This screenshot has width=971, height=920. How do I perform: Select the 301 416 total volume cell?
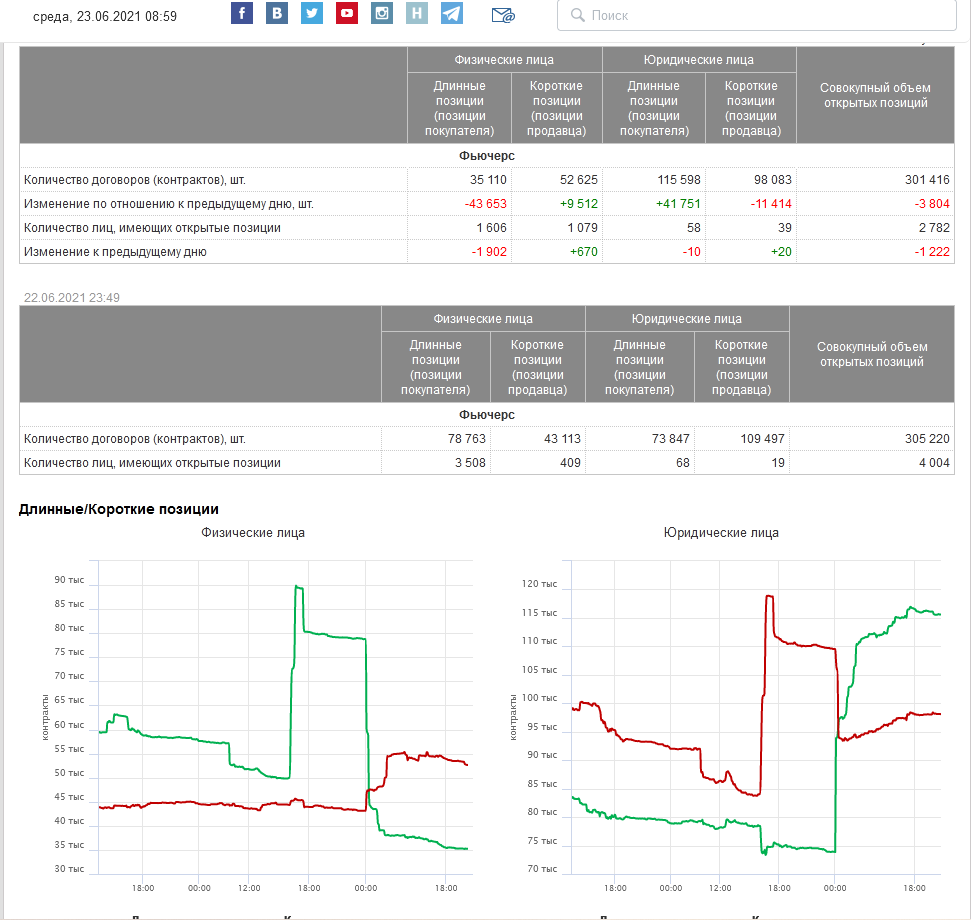[x=920, y=180]
